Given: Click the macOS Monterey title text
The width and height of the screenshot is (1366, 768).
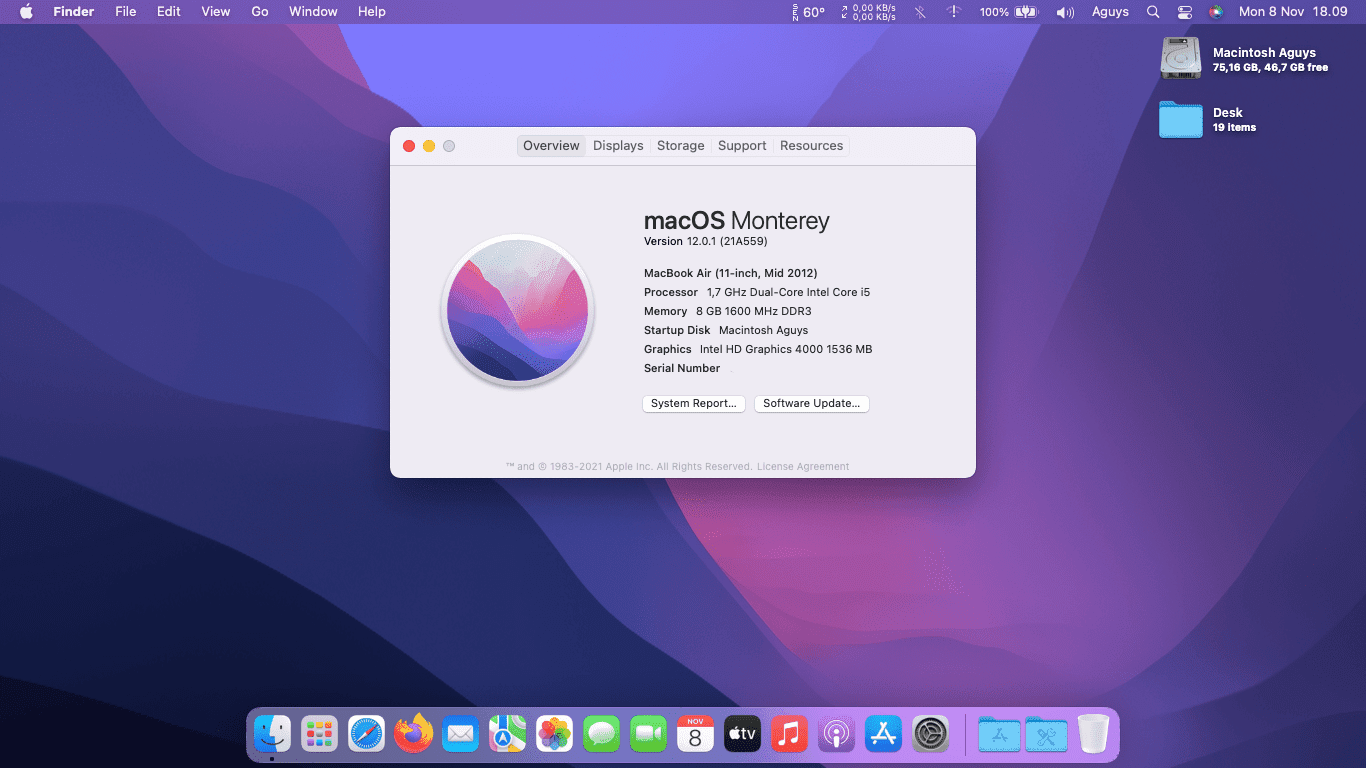Looking at the screenshot, I should tap(737, 221).
